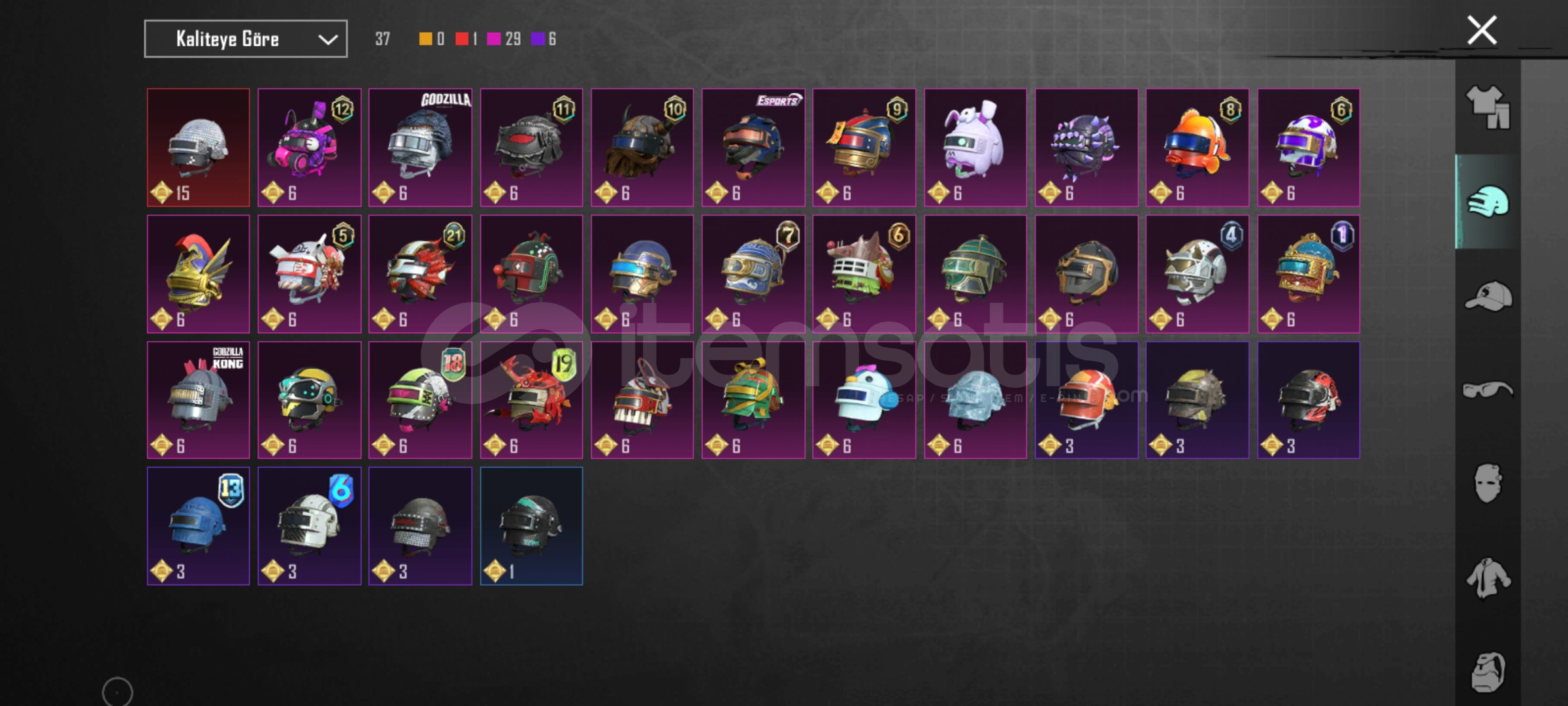Screen dimensions: 1568x706
Task: Open the outfits category t-shirt icon
Action: [1488, 108]
